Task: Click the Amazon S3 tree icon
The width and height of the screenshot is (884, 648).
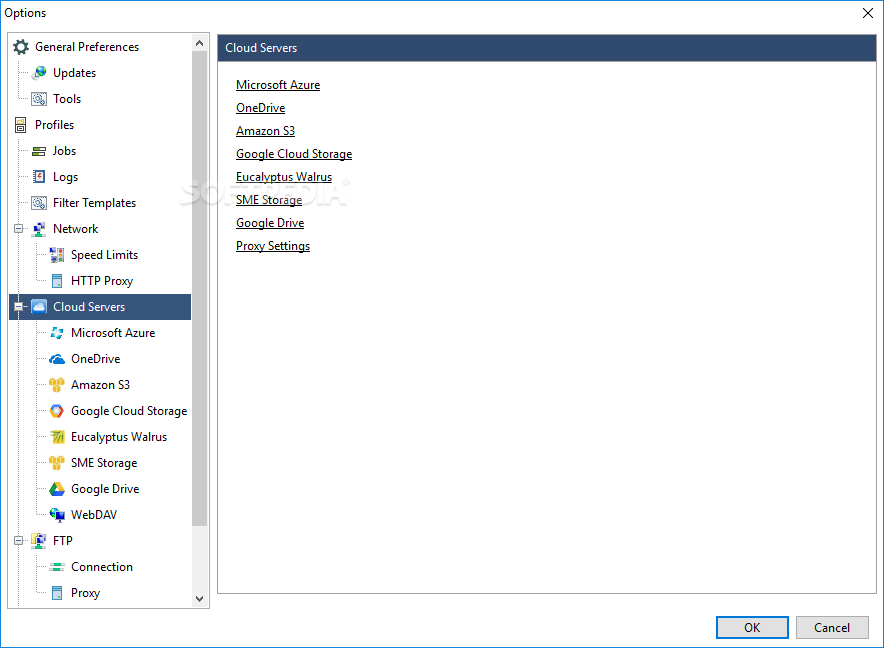Action: 57,385
